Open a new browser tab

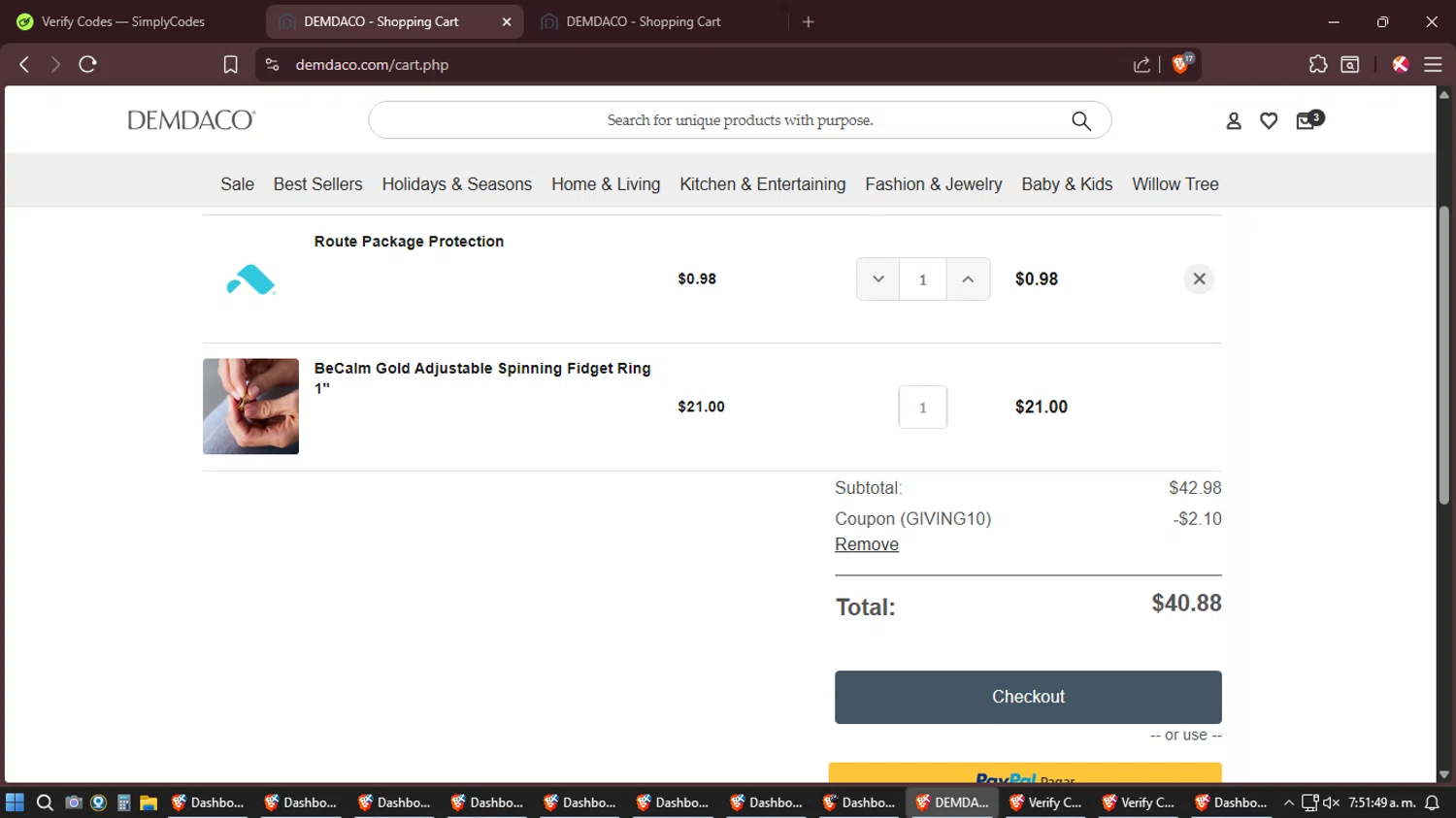tap(808, 21)
